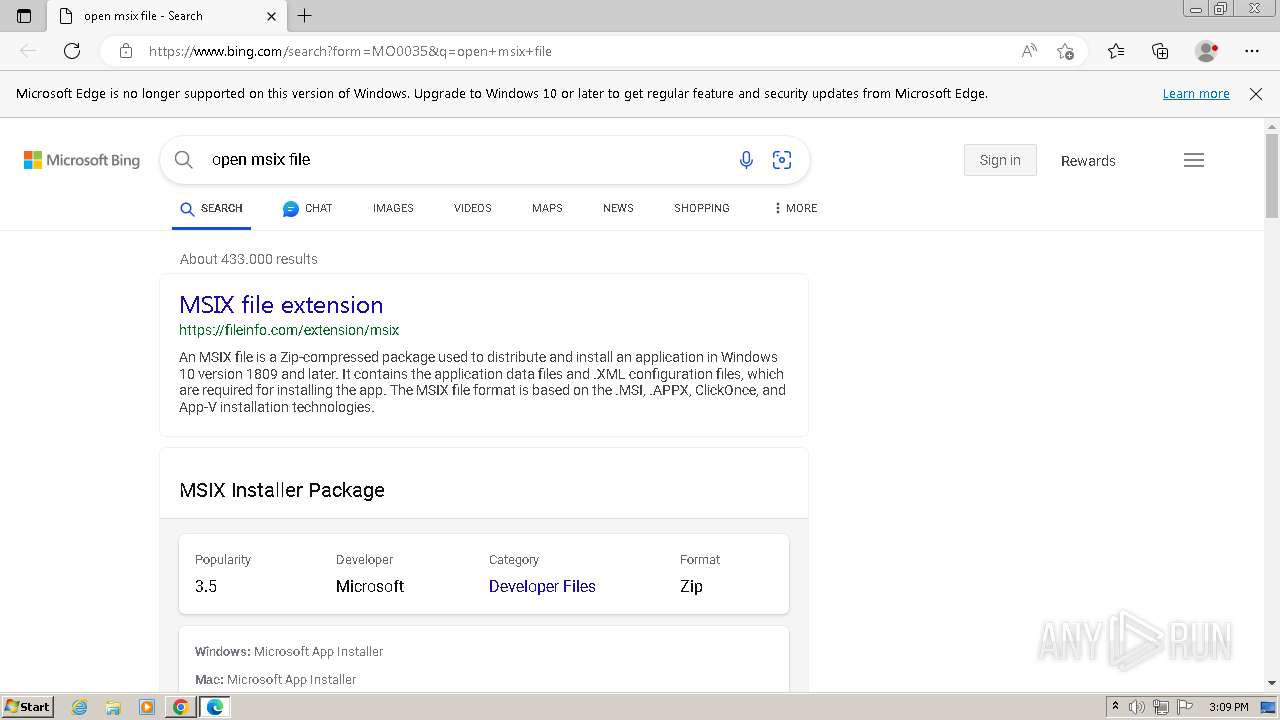Click the address bar URL
The image size is (1280, 720).
(x=350, y=51)
